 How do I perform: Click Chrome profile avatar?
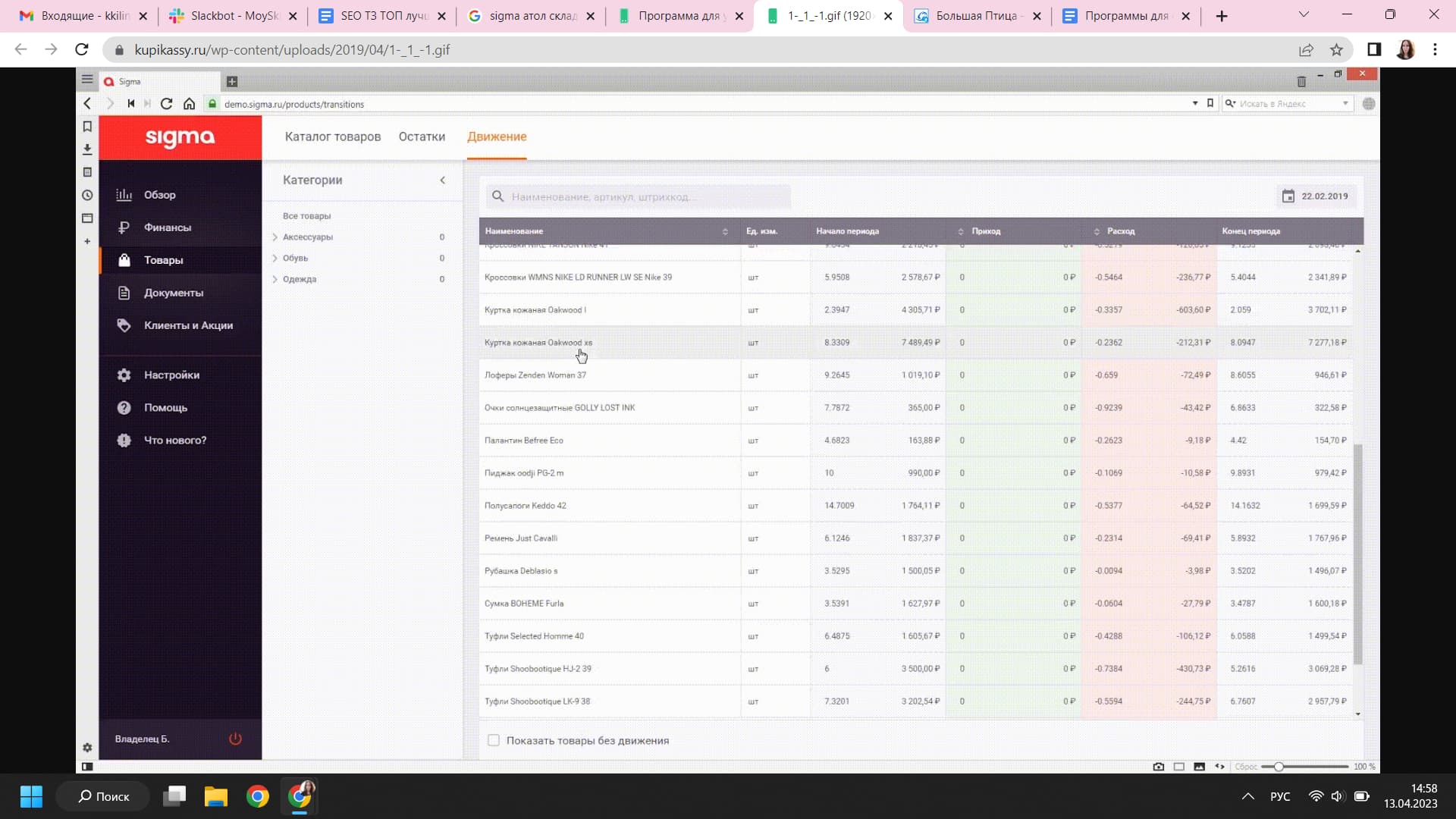coord(1405,49)
